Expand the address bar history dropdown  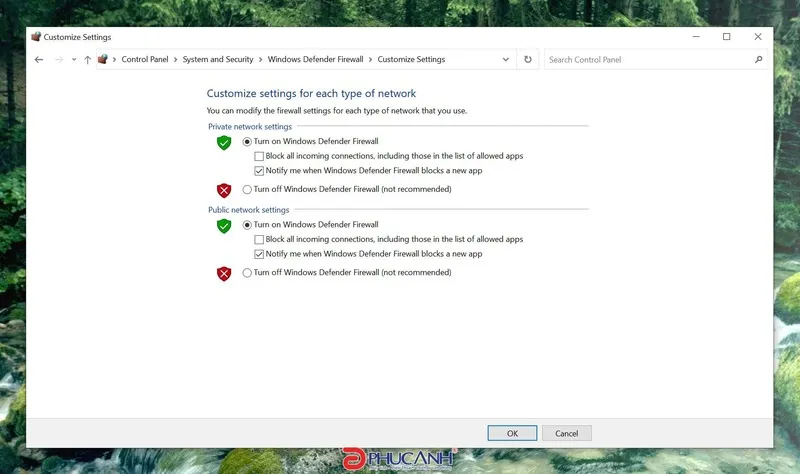(506, 60)
